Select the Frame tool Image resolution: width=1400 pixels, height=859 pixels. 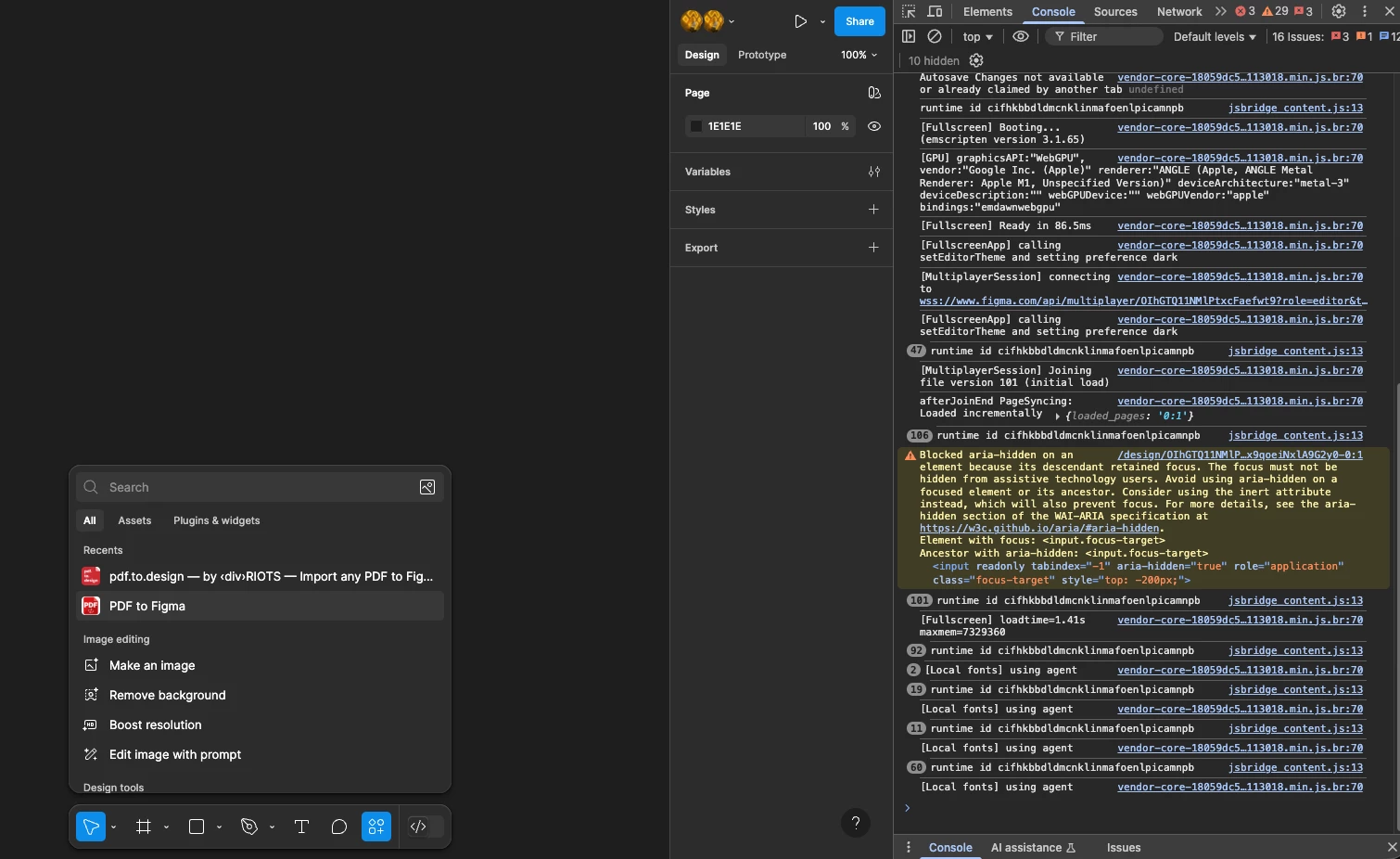pyautogui.click(x=144, y=827)
